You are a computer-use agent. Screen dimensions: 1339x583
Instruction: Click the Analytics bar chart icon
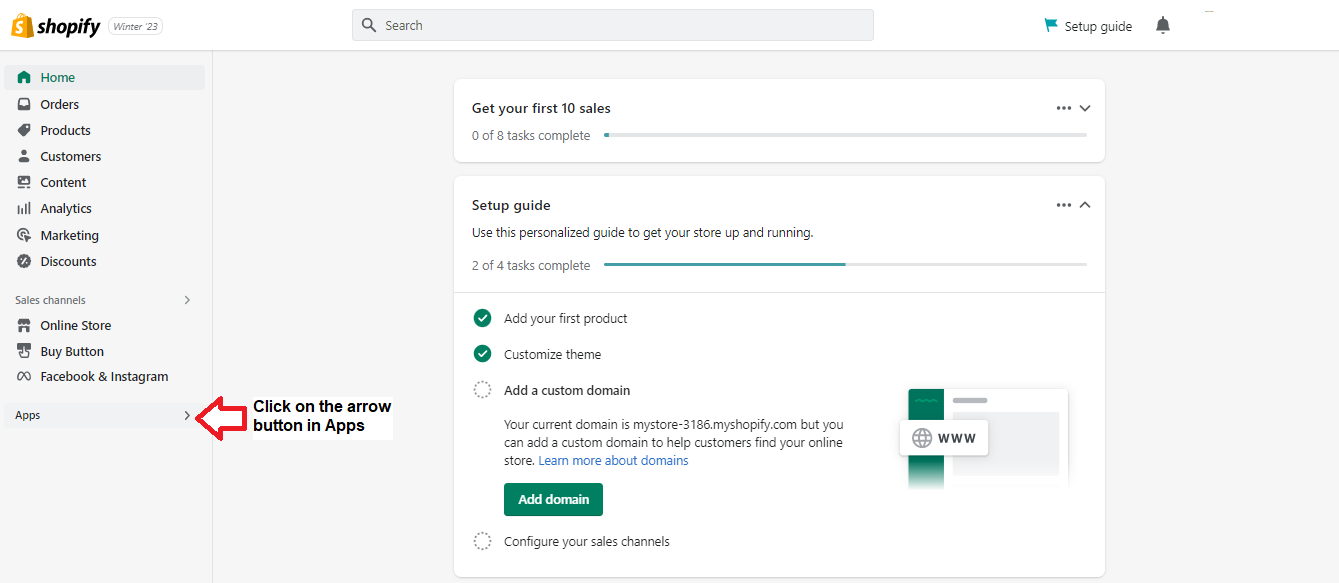click(24, 208)
